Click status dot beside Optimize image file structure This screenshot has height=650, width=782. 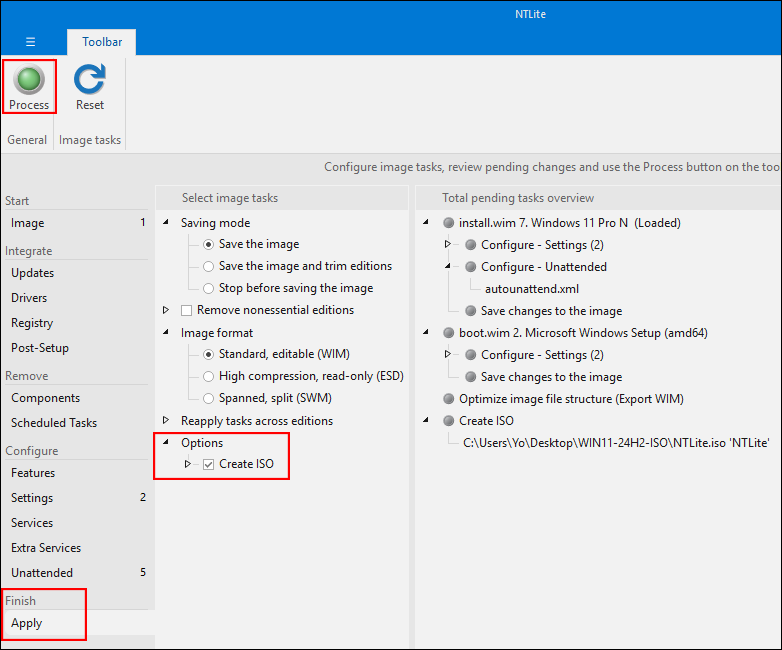448,399
